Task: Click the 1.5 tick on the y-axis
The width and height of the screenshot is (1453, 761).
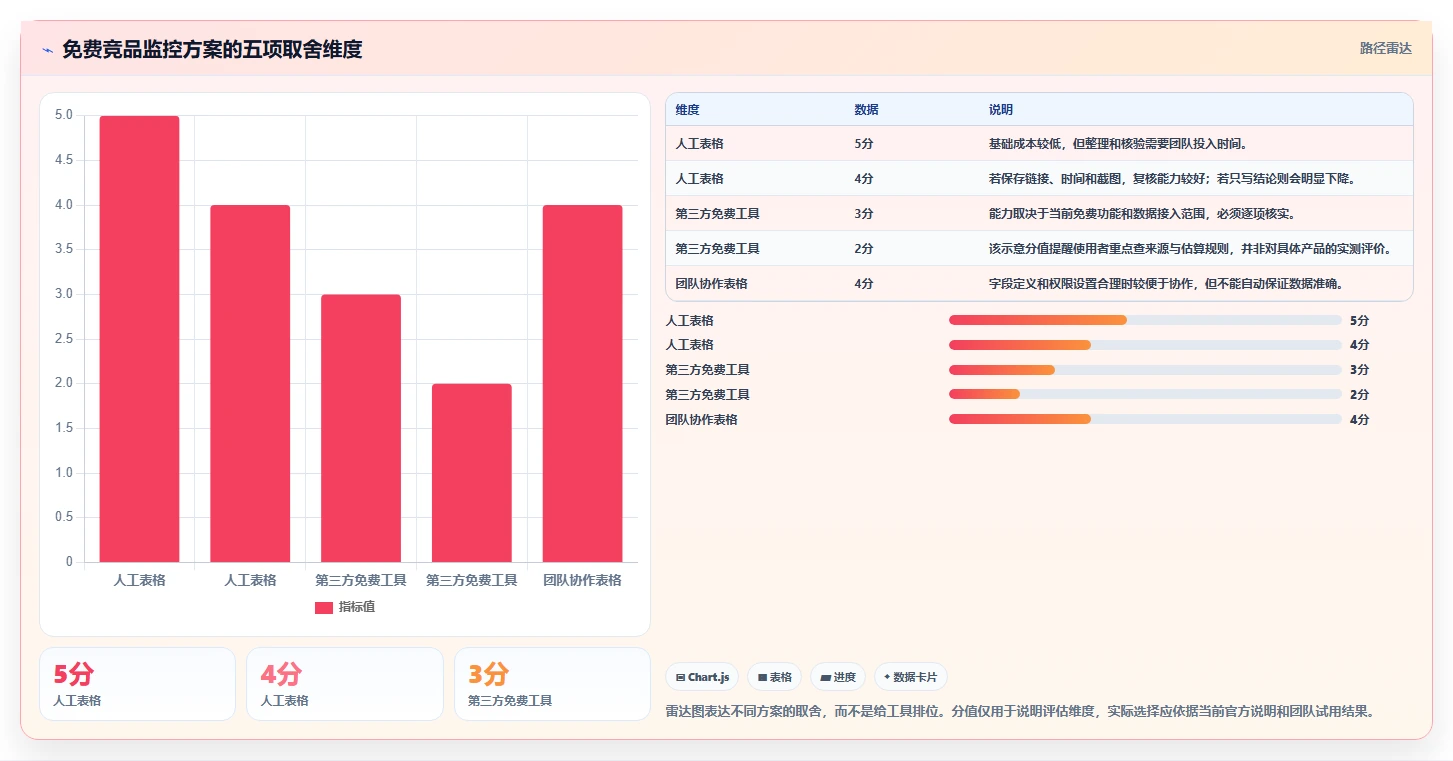Action: click(62, 428)
